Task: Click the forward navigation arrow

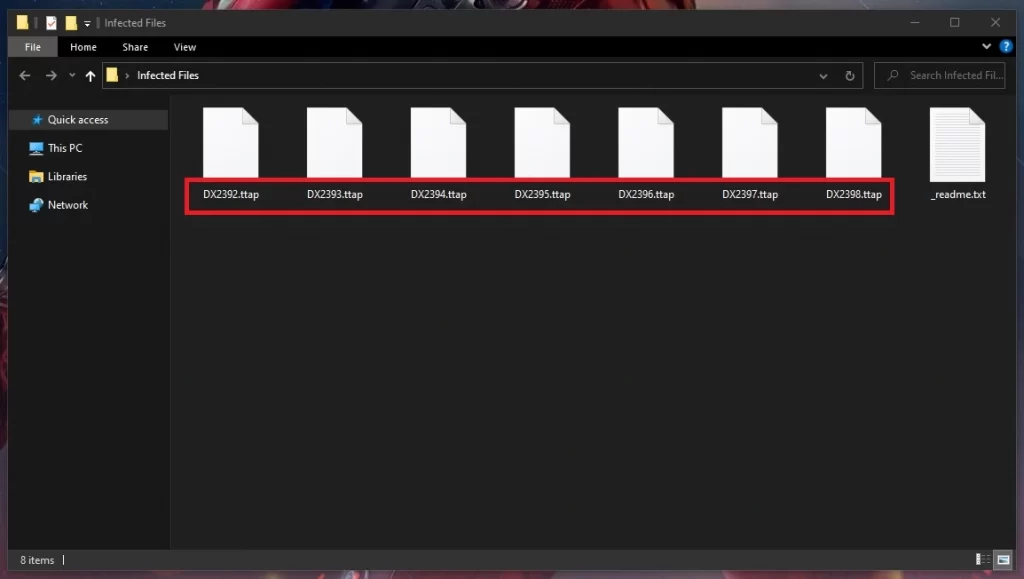Action: (x=51, y=76)
